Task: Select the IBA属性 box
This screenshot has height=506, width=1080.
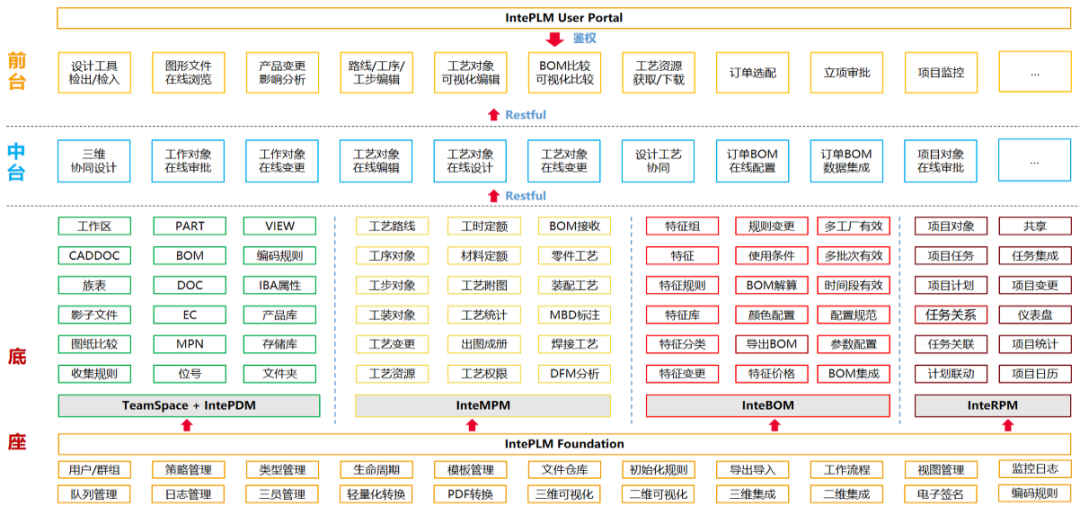Action: [x=280, y=285]
